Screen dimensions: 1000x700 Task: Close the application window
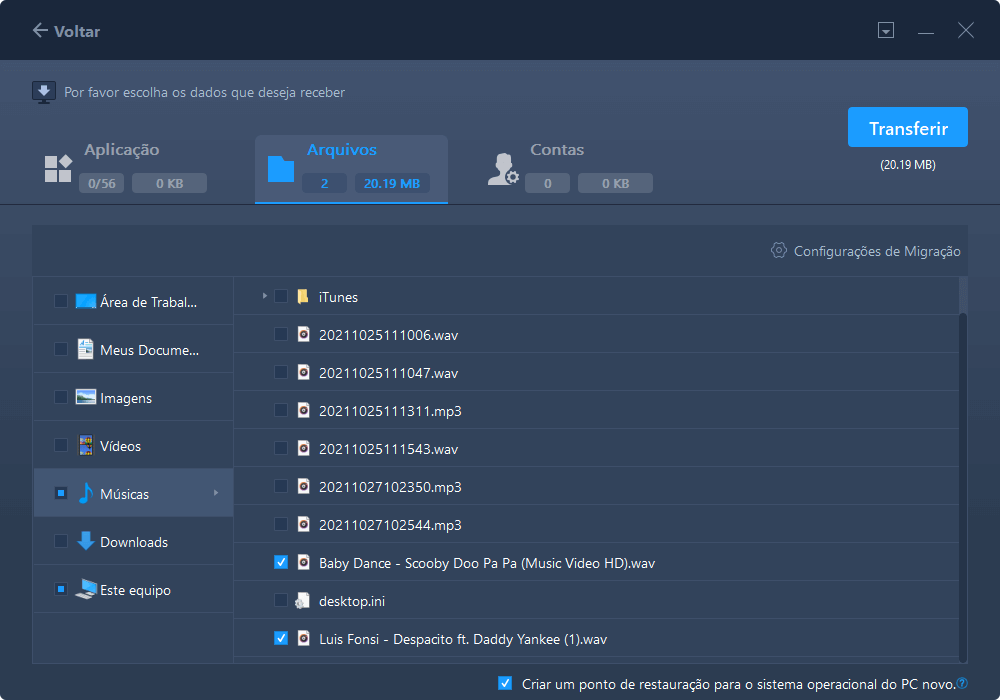pos(966,30)
